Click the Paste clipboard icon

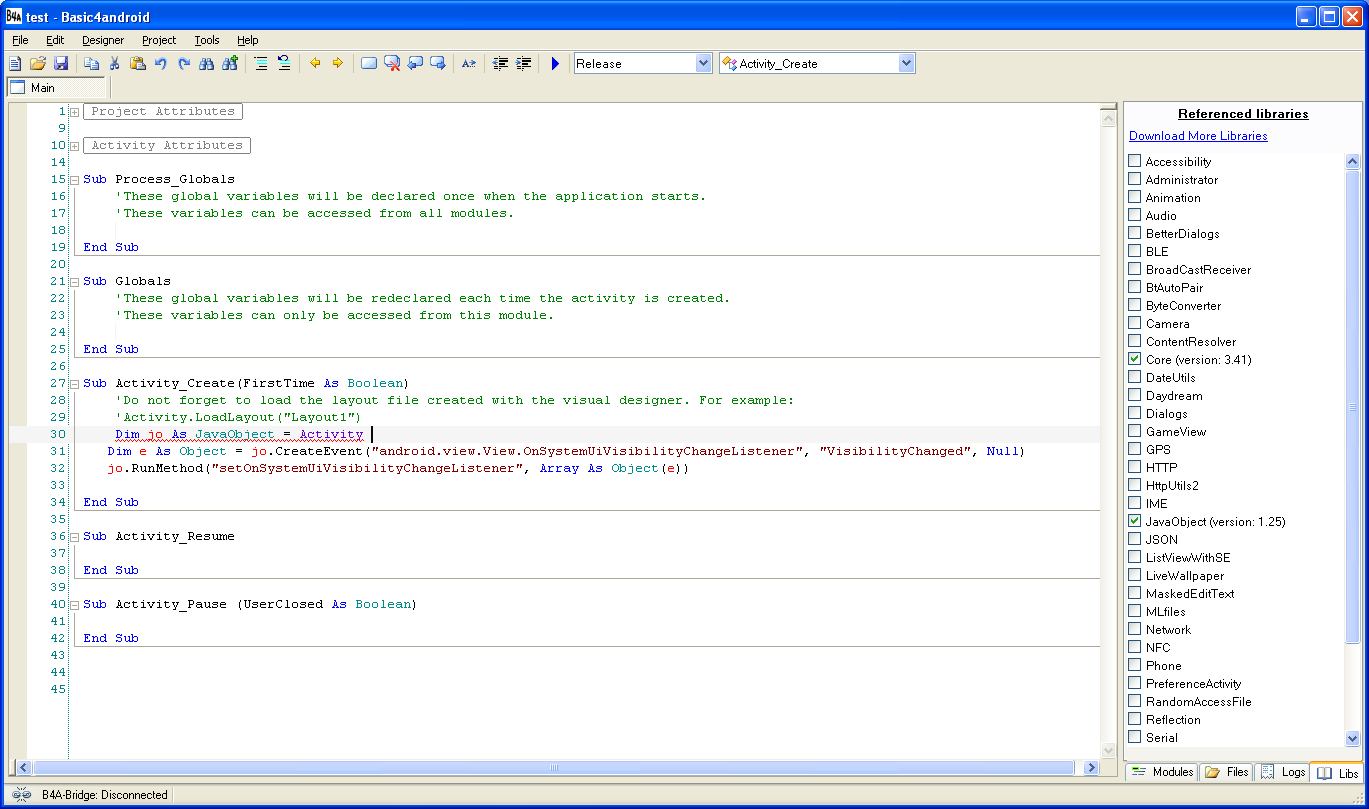click(138, 63)
